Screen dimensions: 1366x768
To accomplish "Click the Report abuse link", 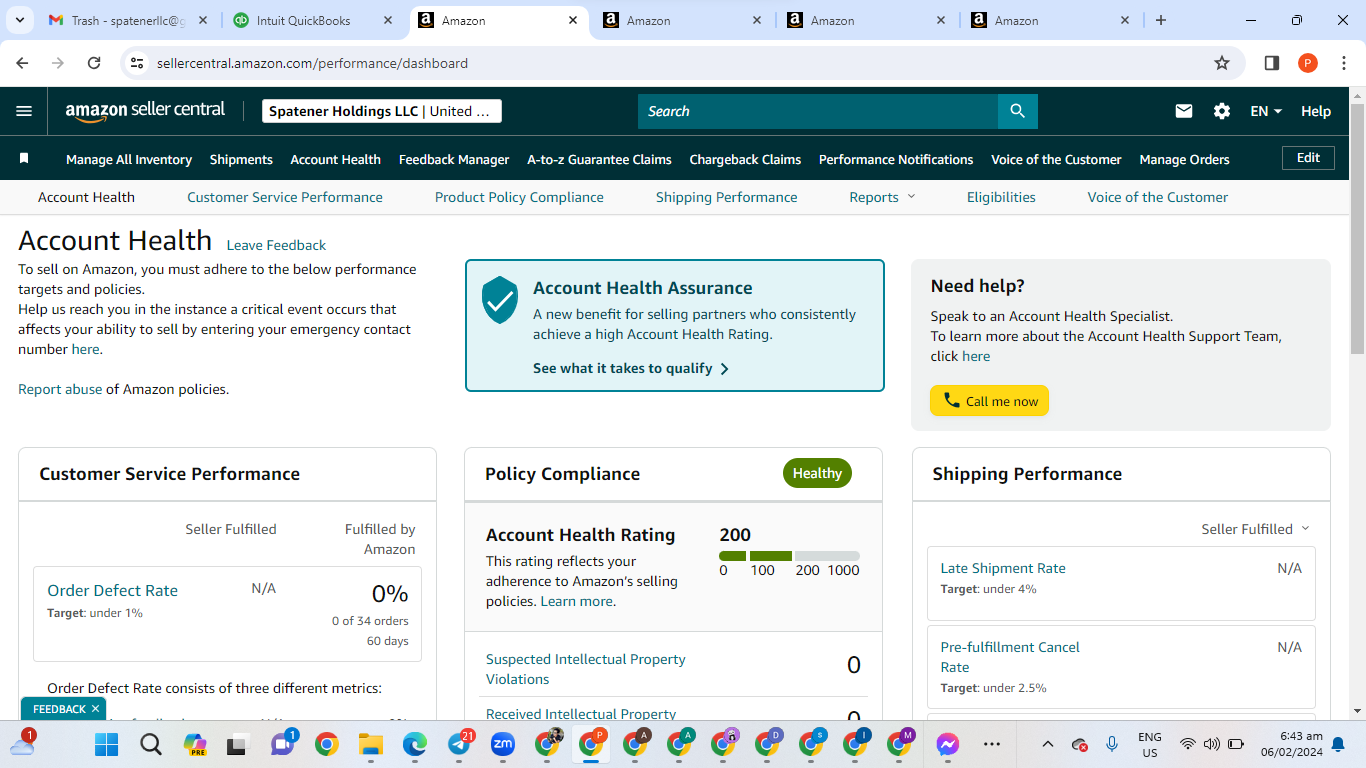I will coord(60,389).
